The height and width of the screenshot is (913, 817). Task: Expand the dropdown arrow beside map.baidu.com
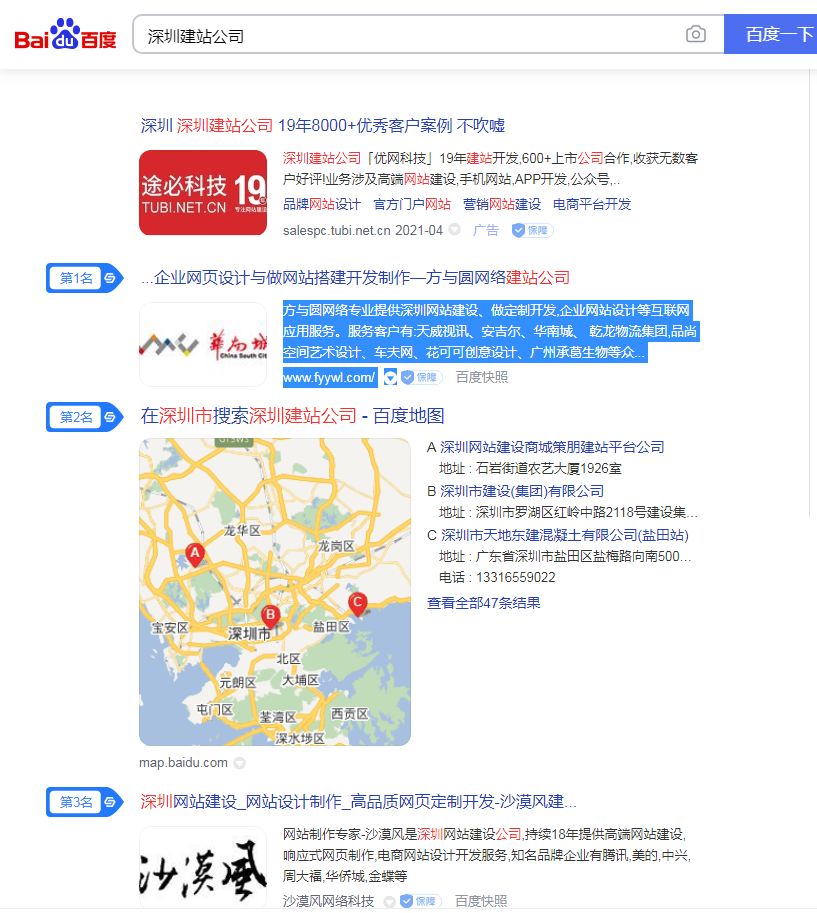coord(239,763)
